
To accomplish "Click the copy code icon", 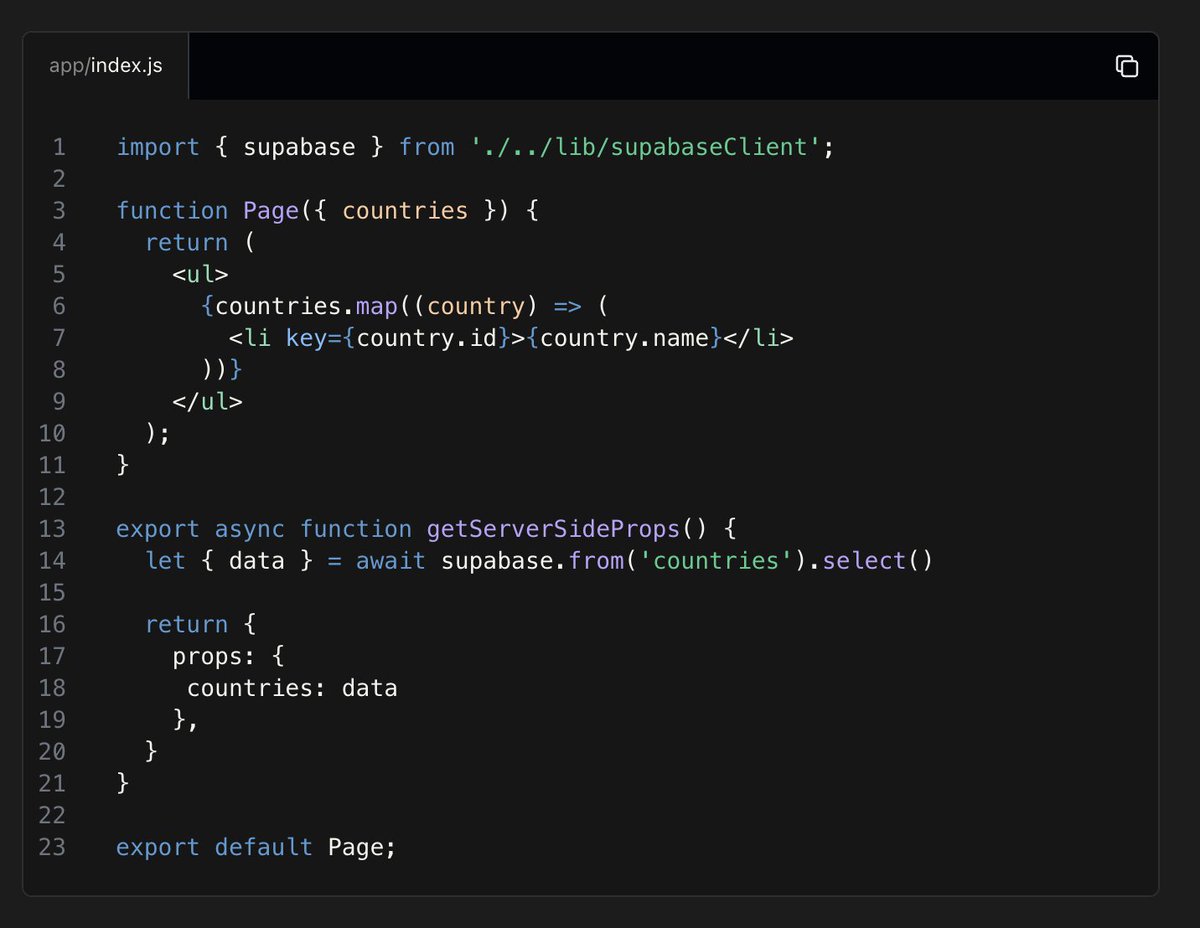I will [1127, 65].
